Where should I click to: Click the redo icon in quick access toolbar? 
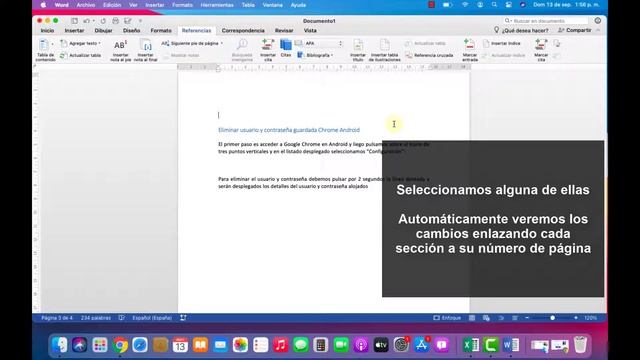[x=103, y=21]
